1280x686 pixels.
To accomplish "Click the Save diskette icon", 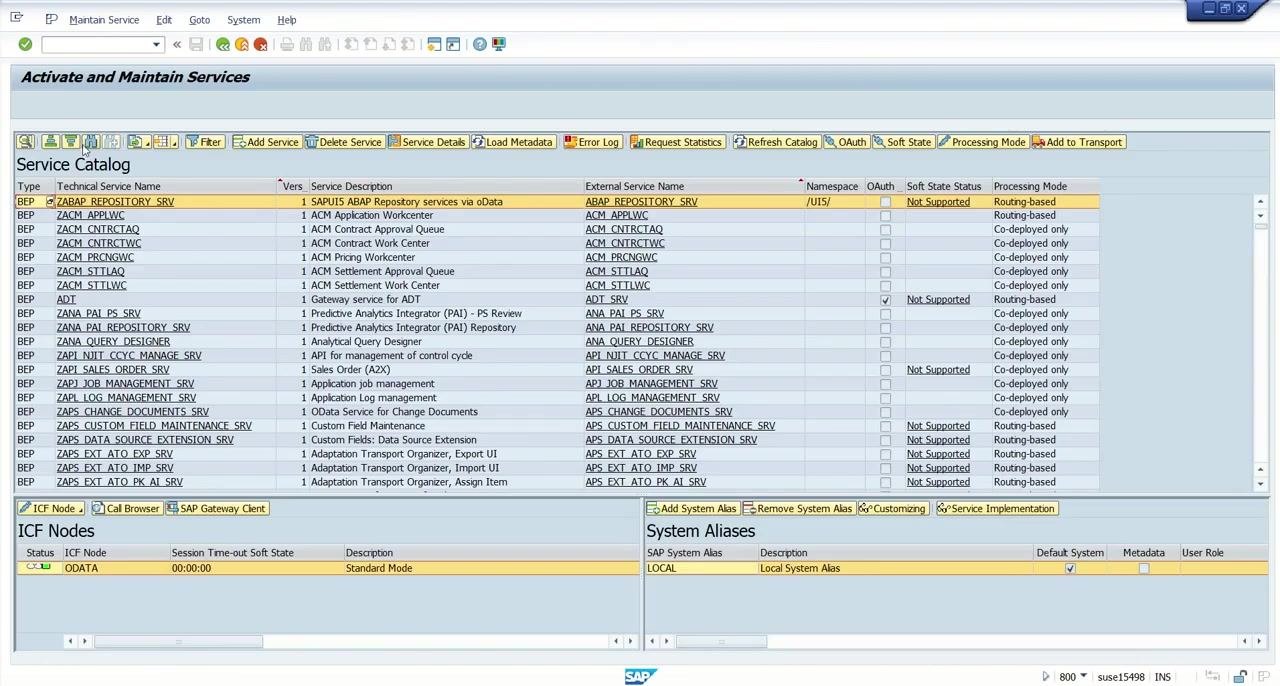I will point(196,44).
